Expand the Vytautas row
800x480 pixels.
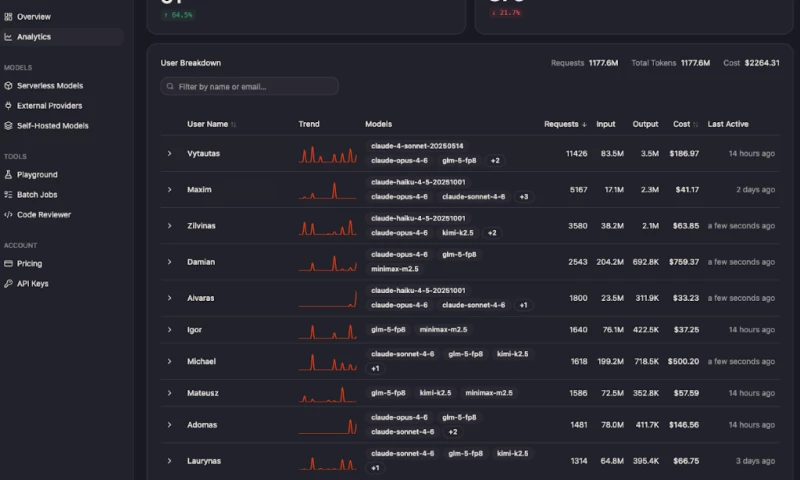pos(169,154)
